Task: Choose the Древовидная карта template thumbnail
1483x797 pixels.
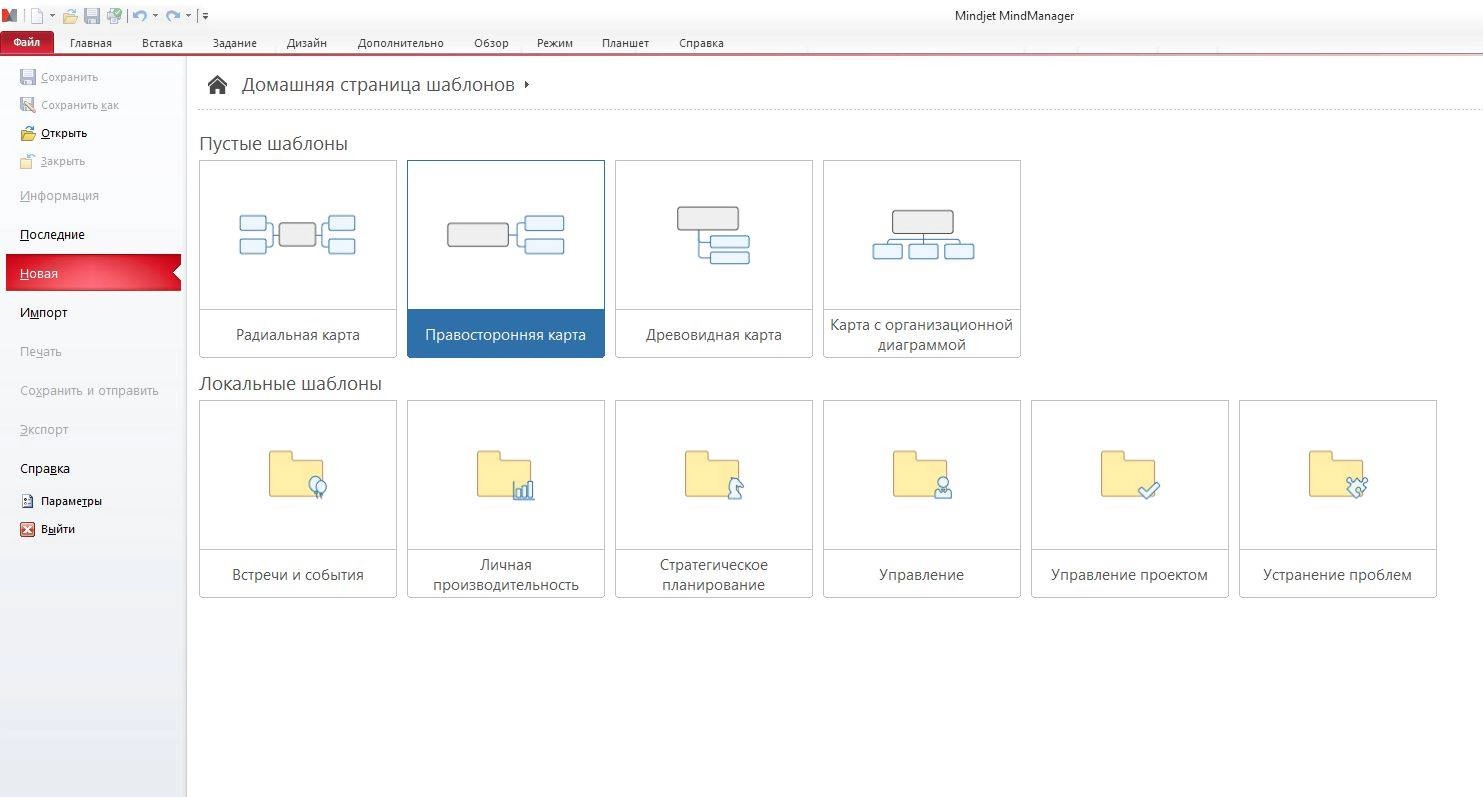Action: (714, 235)
